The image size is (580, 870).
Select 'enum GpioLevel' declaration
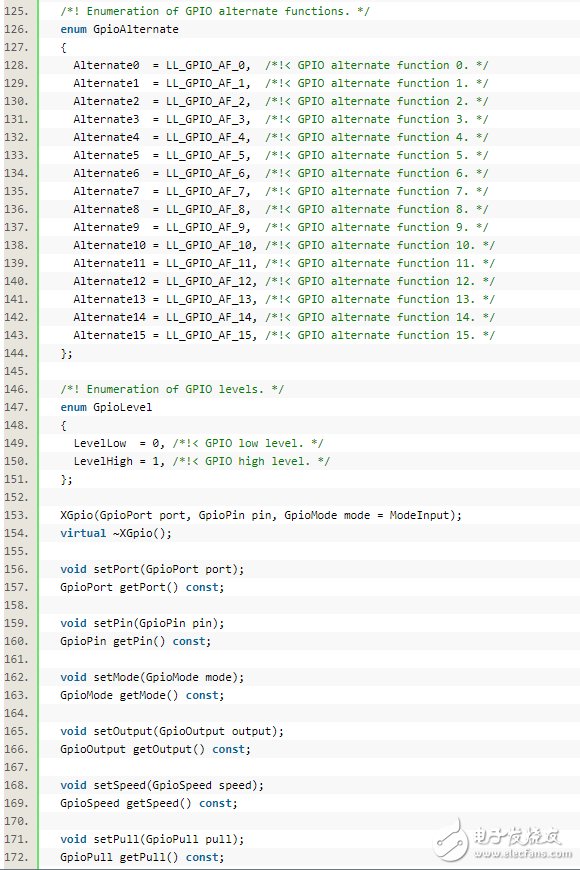(x=106, y=407)
